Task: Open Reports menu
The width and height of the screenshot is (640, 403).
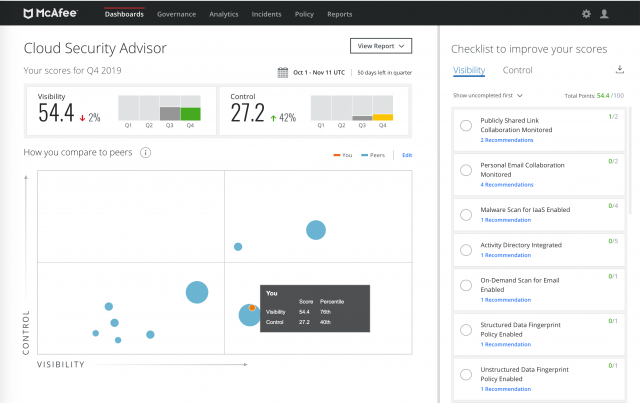Action: pyautogui.click(x=340, y=14)
